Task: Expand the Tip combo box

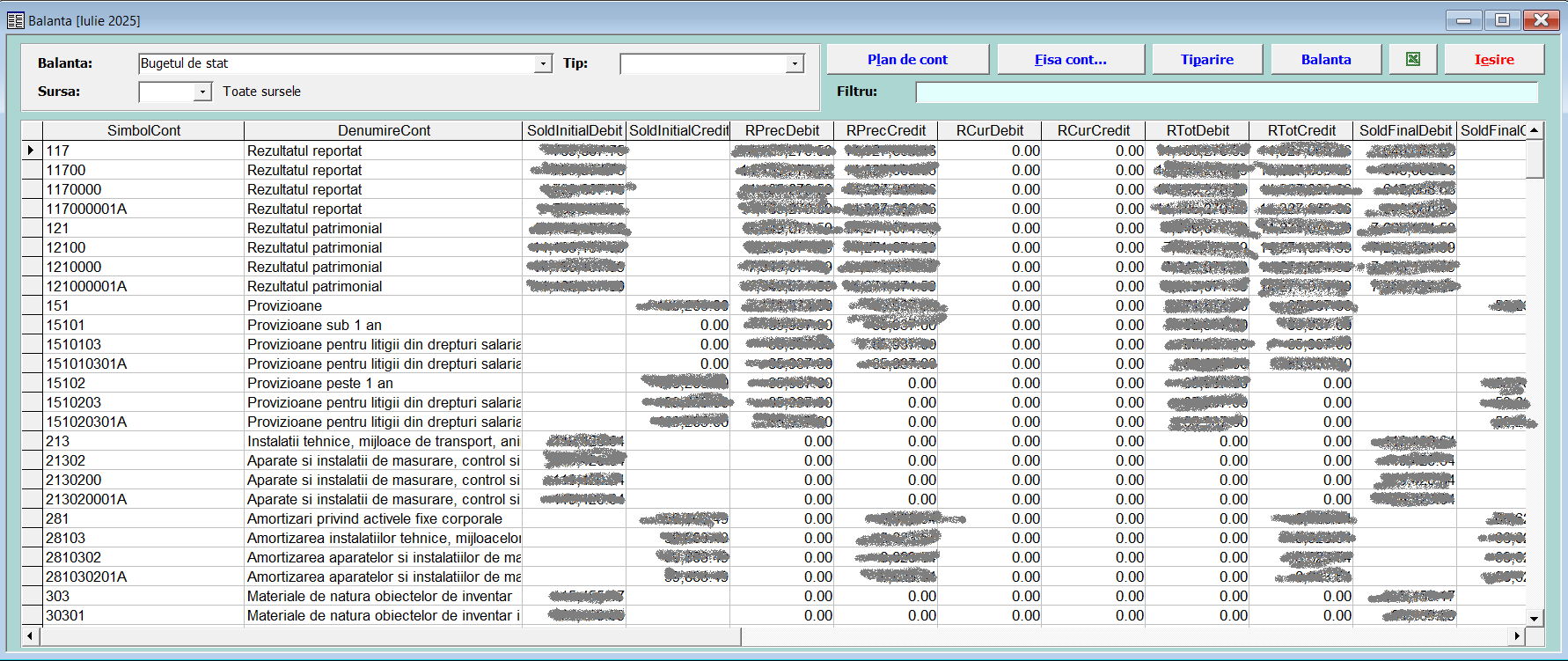Action: [795, 63]
